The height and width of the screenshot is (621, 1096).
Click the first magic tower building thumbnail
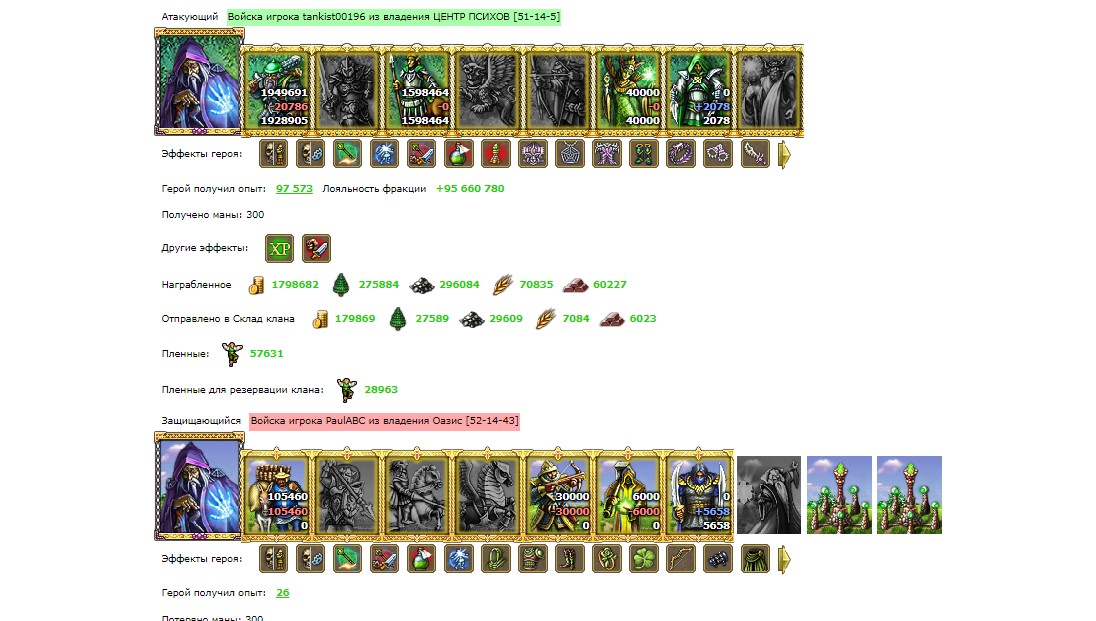coord(839,495)
